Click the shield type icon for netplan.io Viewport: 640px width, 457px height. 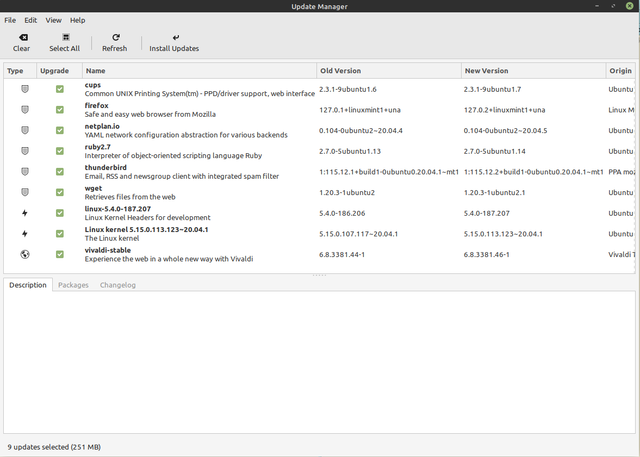pos(25,130)
